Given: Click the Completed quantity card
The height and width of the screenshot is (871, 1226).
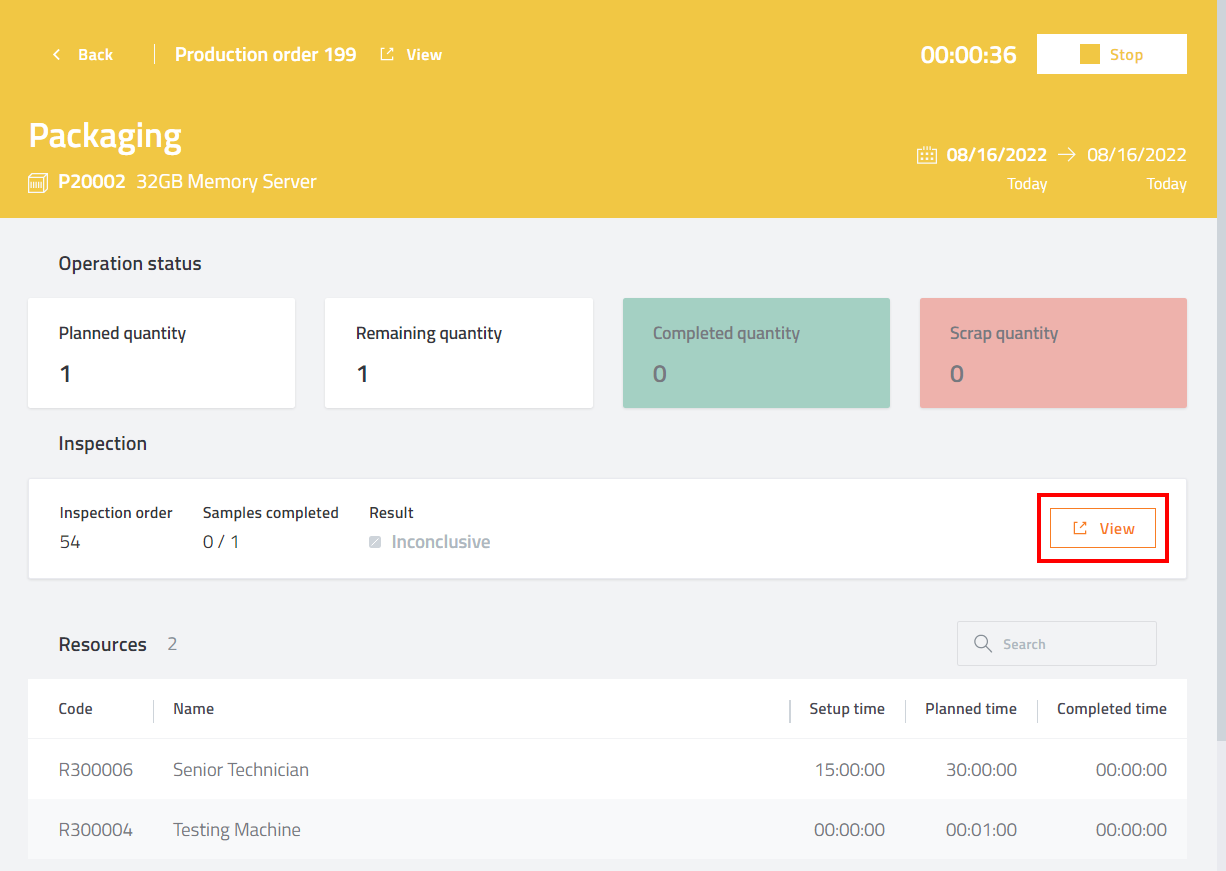Looking at the screenshot, I should click(756, 353).
